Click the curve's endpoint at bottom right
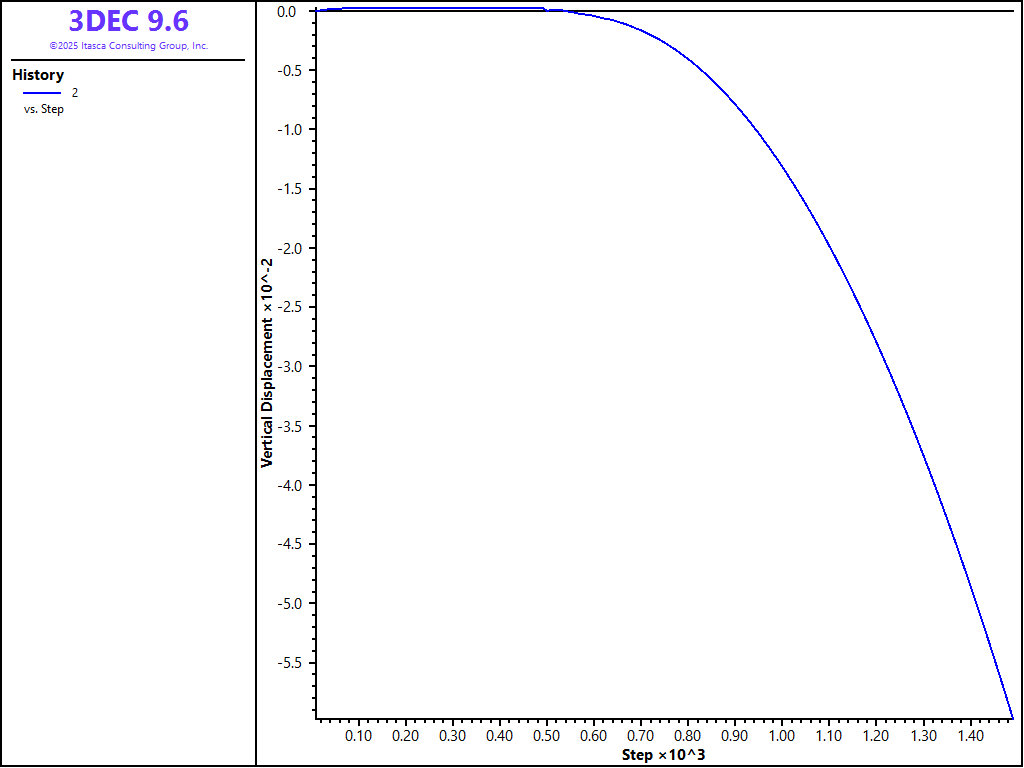 pos(1012,717)
